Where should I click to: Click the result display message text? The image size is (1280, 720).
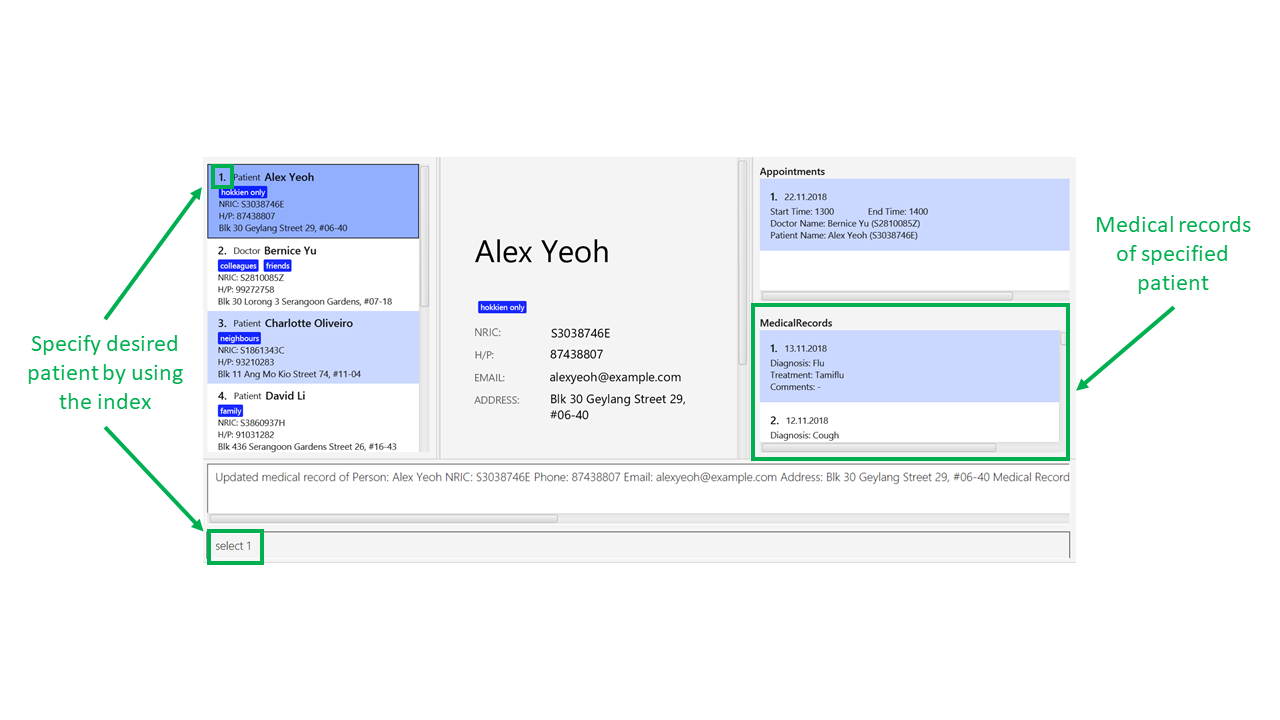(642, 477)
